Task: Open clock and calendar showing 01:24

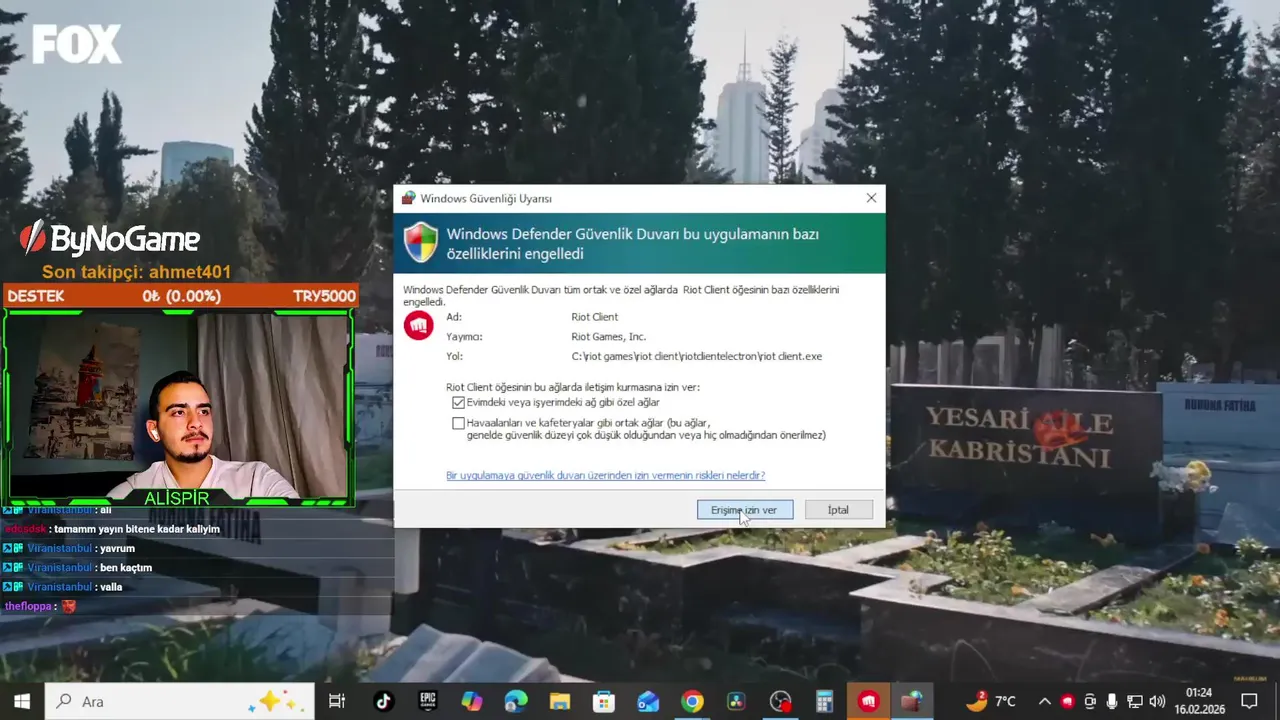Action: pos(1199,701)
